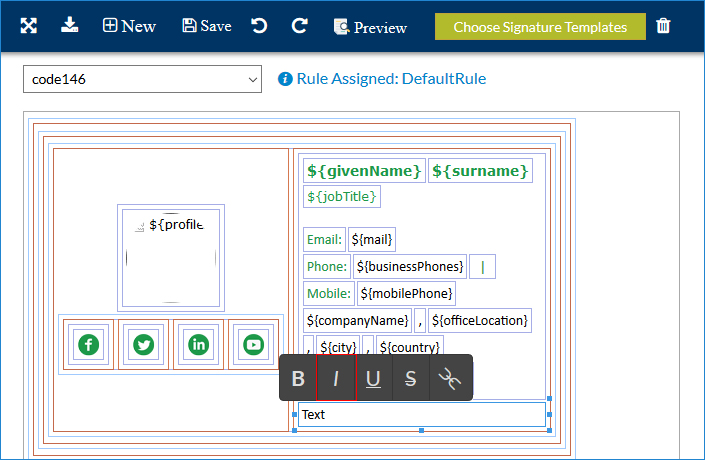Screen dimensions: 705x460
Task: Select the Twitter social icon
Action: (144, 345)
